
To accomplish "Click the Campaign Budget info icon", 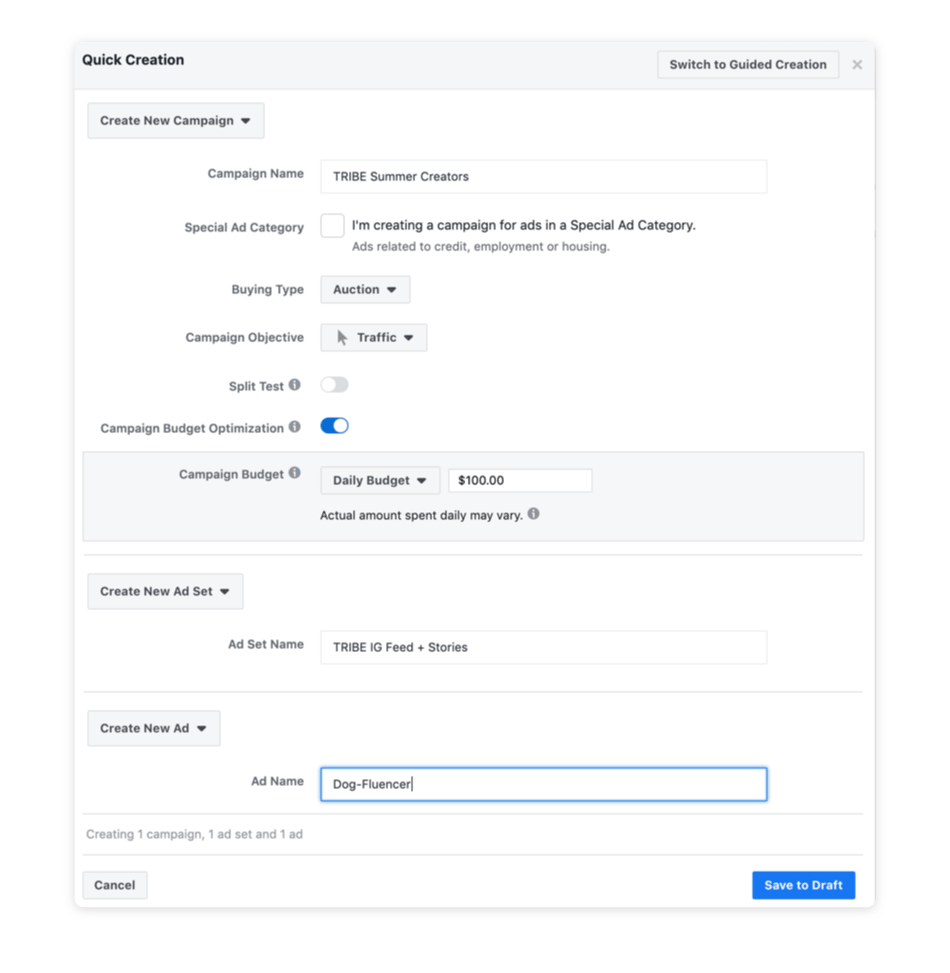I will point(295,473).
